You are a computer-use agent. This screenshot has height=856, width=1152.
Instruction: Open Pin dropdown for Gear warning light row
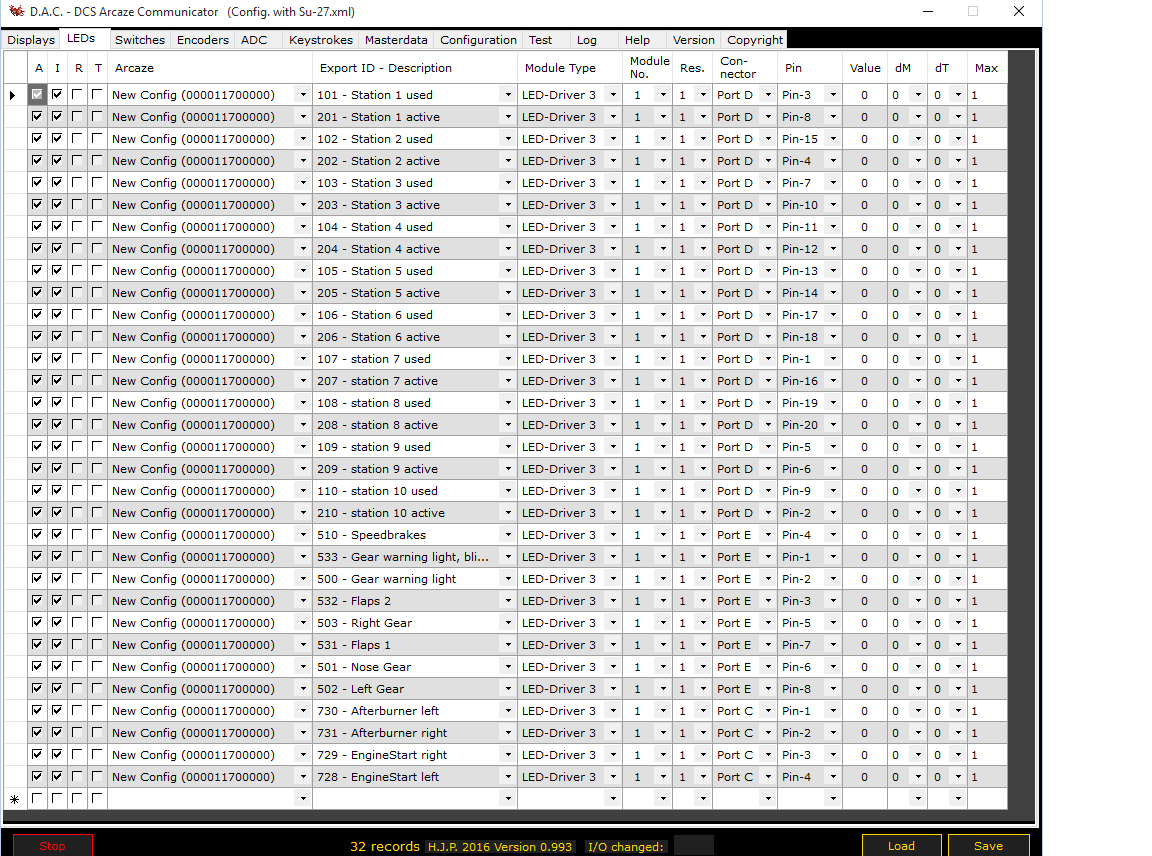(833, 579)
